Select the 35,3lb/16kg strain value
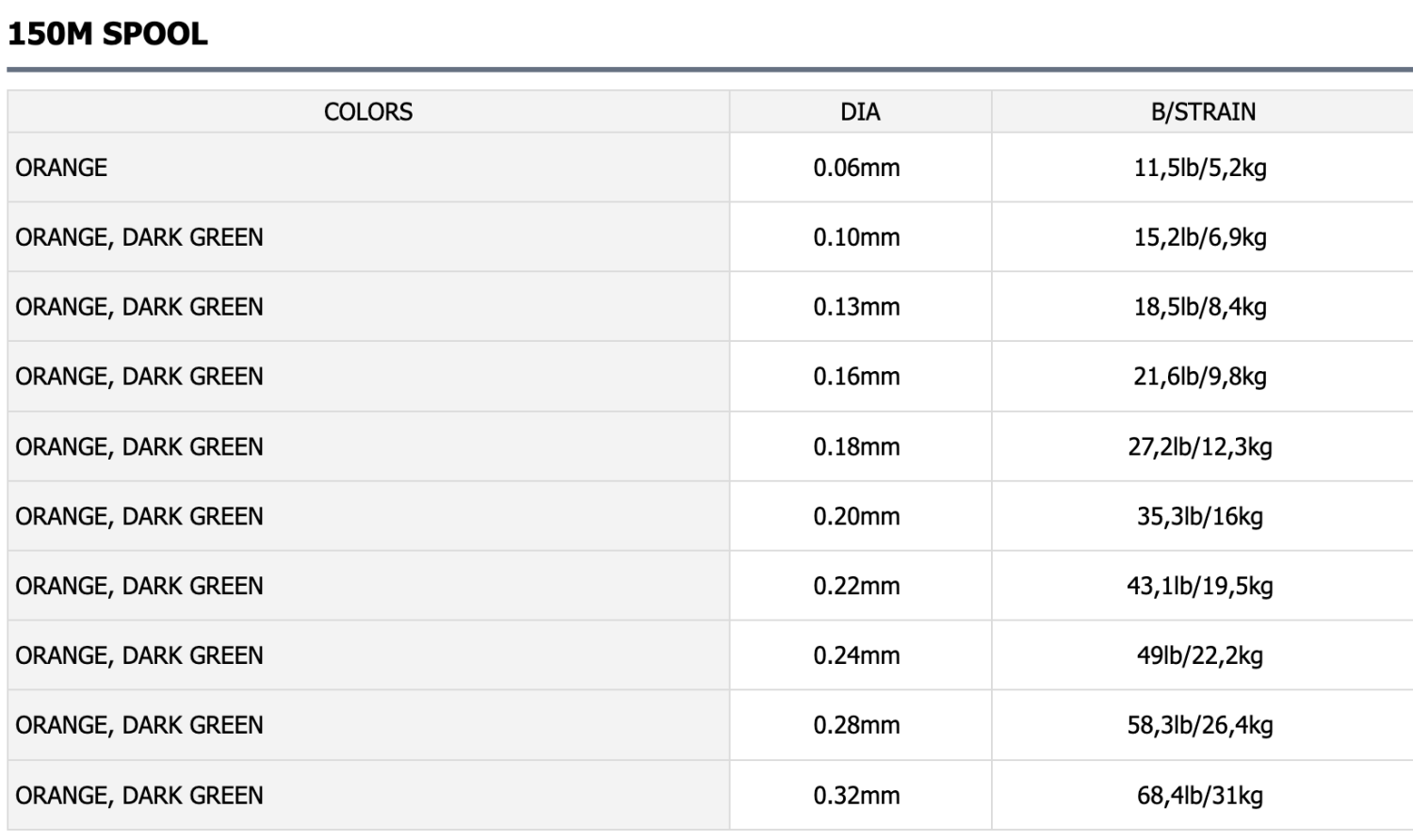Viewport: 1413px width, 840px height. [x=1200, y=516]
